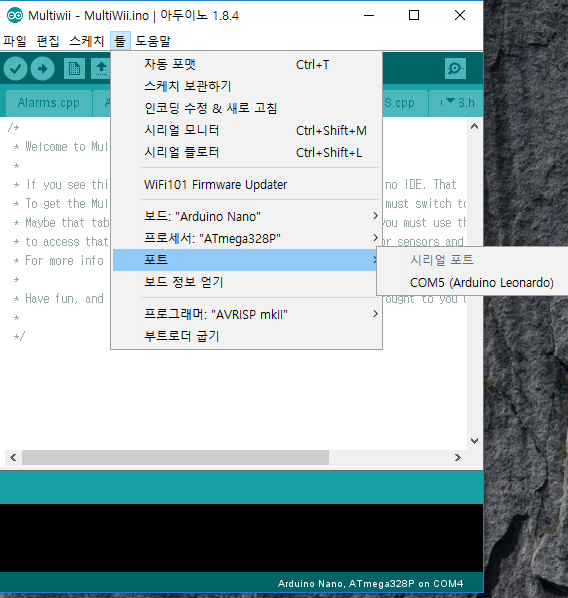The height and width of the screenshot is (598, 568).
Task: Open a sketch with the Open icon
Action: pyautogui.click(x=101, y=69)
